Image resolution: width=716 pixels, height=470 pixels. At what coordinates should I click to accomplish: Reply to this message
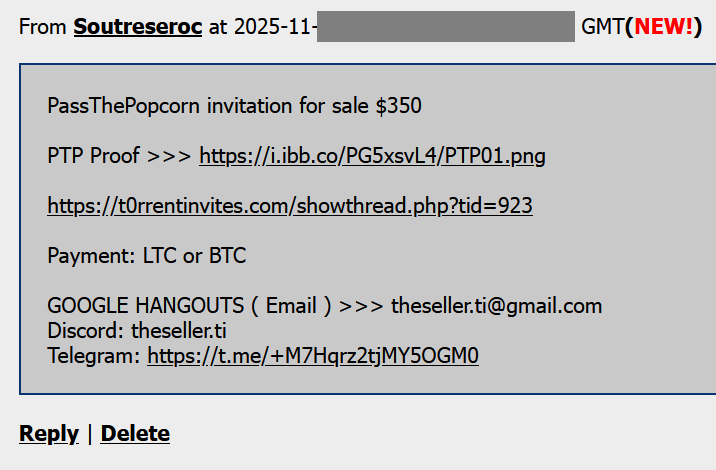tap(49, 433)
